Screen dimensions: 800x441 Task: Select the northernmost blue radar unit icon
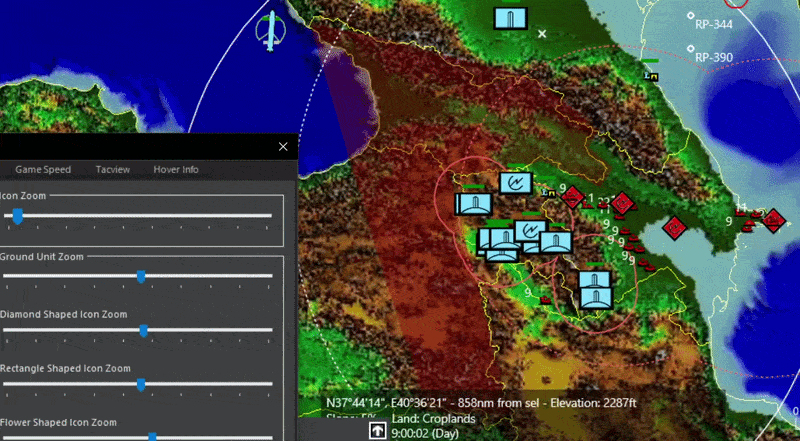(x=516, y=183)
